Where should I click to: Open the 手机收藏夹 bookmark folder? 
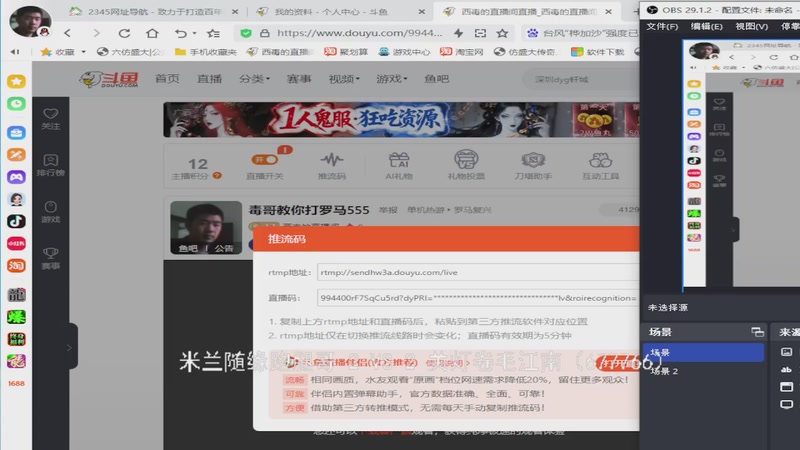click(x=206, y=52)
